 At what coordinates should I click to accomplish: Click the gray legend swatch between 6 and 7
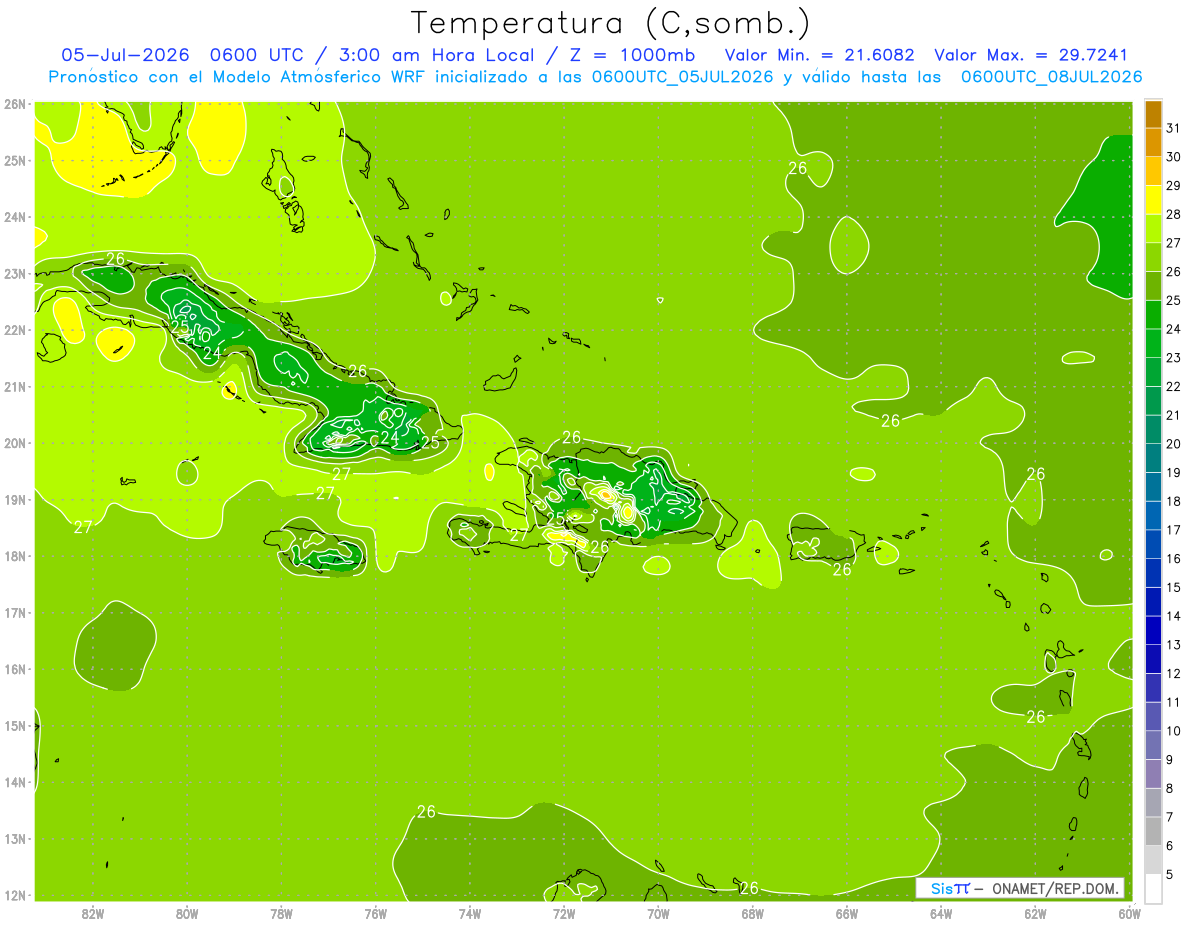(x=1153, y=831)
